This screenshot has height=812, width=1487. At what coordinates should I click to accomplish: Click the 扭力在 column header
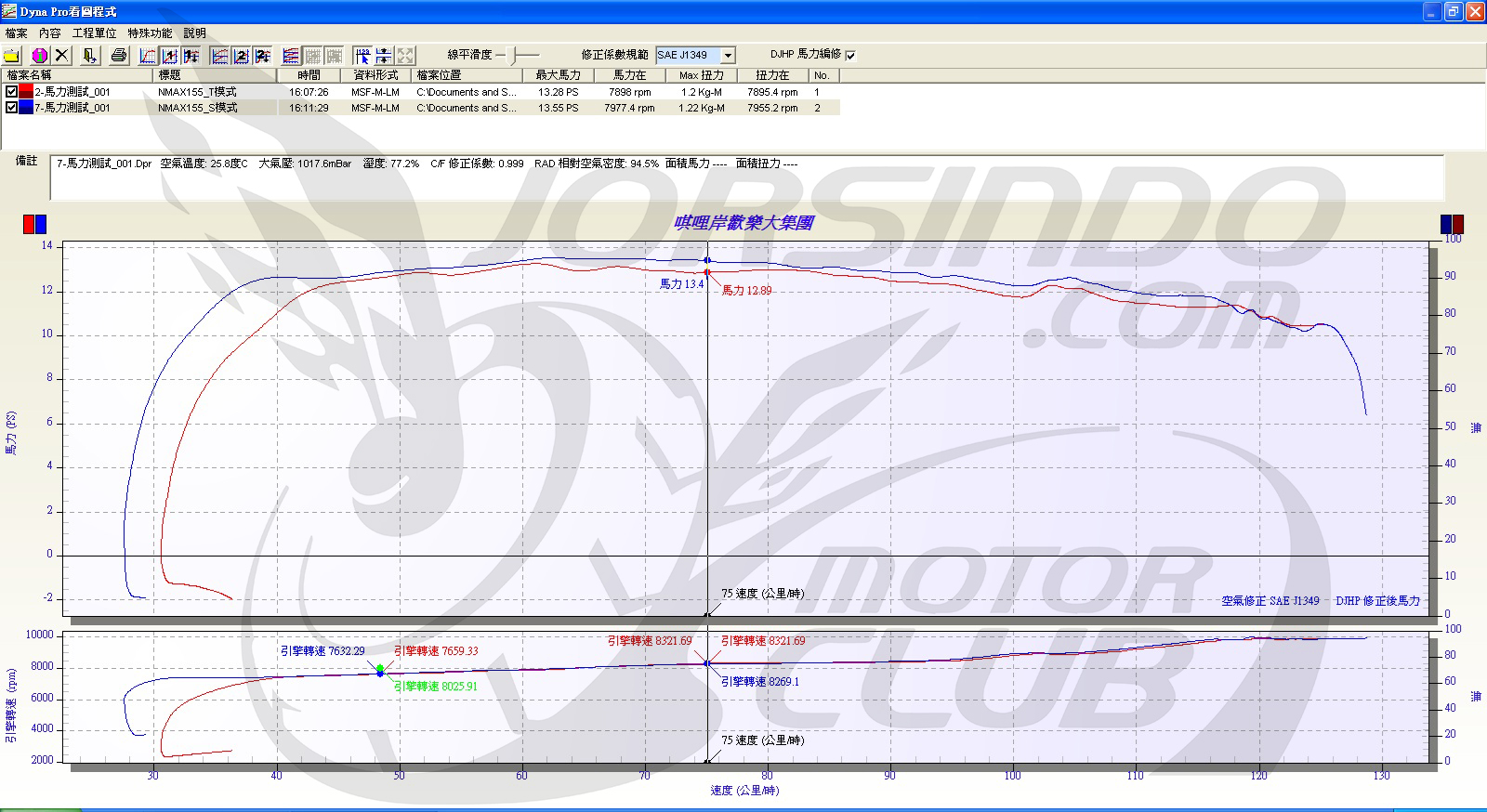(773, 75)
